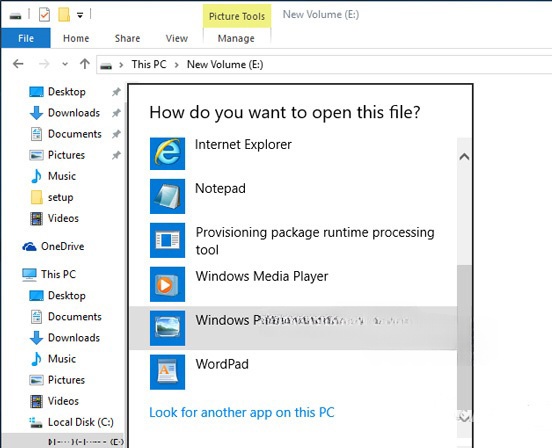
Task: Choose the Windows Photo Viewer icon
Action: click(x=167, y=328)
